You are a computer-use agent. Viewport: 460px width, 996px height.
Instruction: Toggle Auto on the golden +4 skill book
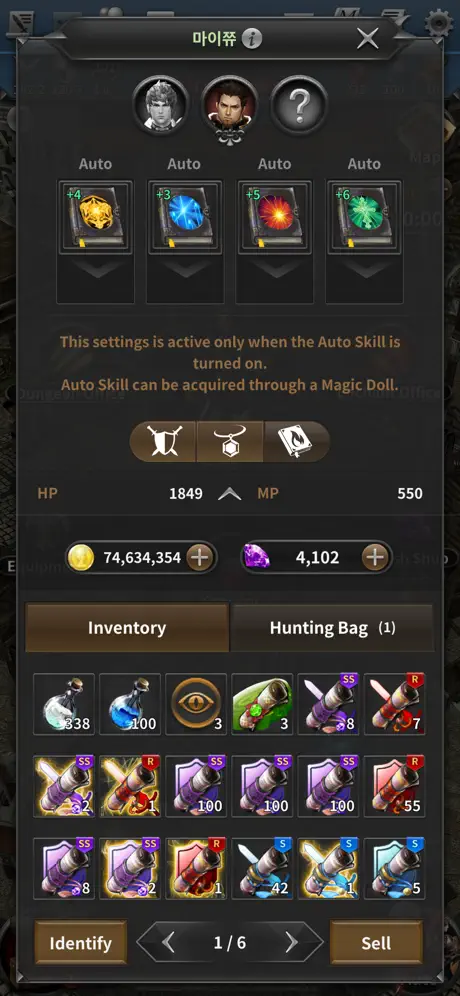click(95, 164)
